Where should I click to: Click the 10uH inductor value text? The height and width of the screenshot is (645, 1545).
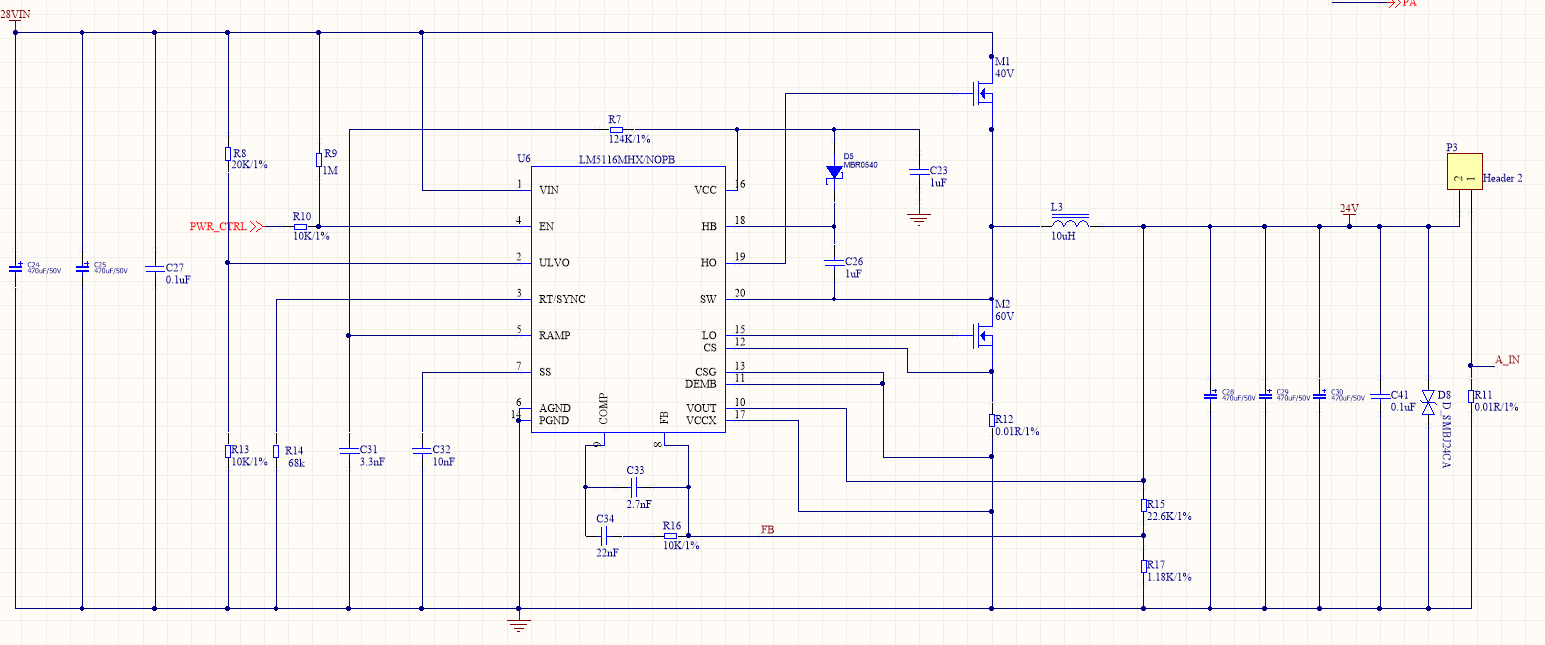click(1061, 238)
